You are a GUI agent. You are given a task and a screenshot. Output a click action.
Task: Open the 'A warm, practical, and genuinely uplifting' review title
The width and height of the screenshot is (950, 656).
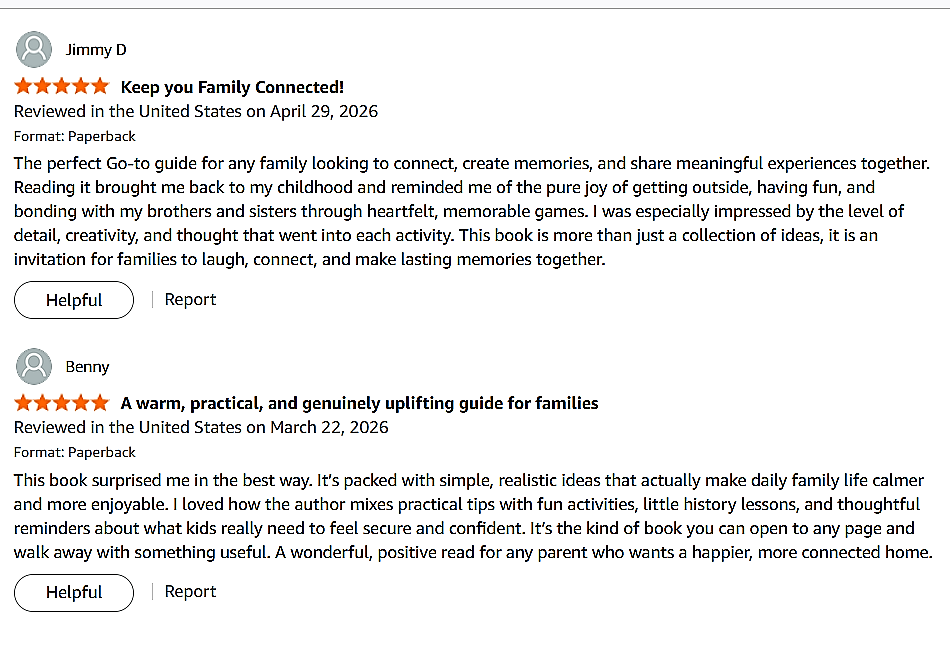pyautogui.click(x=359, y=403)
